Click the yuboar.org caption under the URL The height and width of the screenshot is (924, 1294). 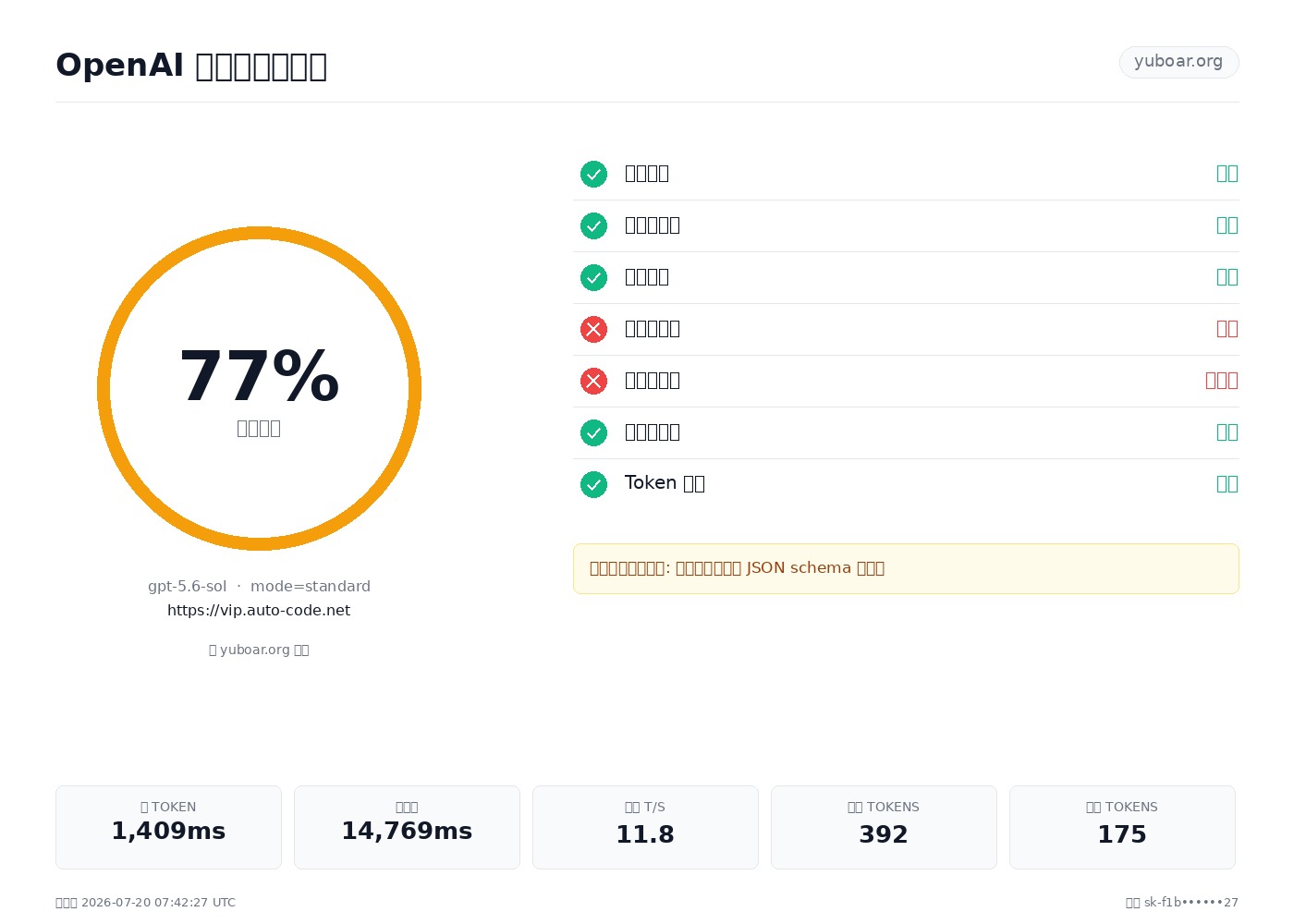tap(259, 650)
